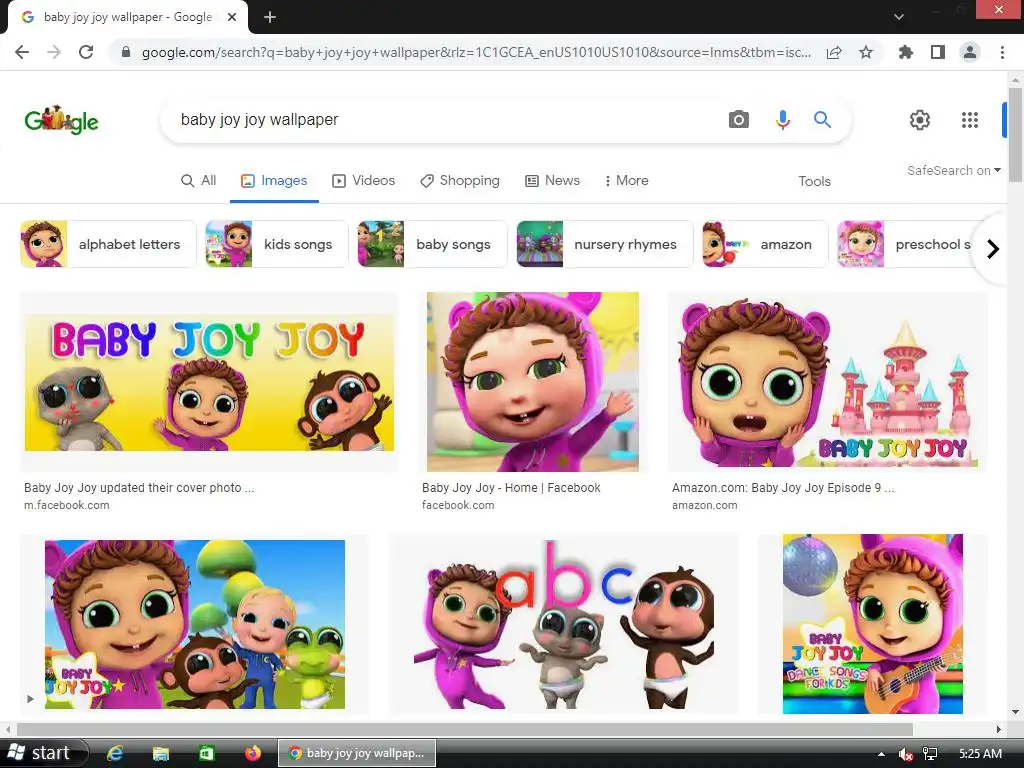The image size is (1024, 768).
Task: Switch to the Shopping tab
Action: [x=460, y=180]
